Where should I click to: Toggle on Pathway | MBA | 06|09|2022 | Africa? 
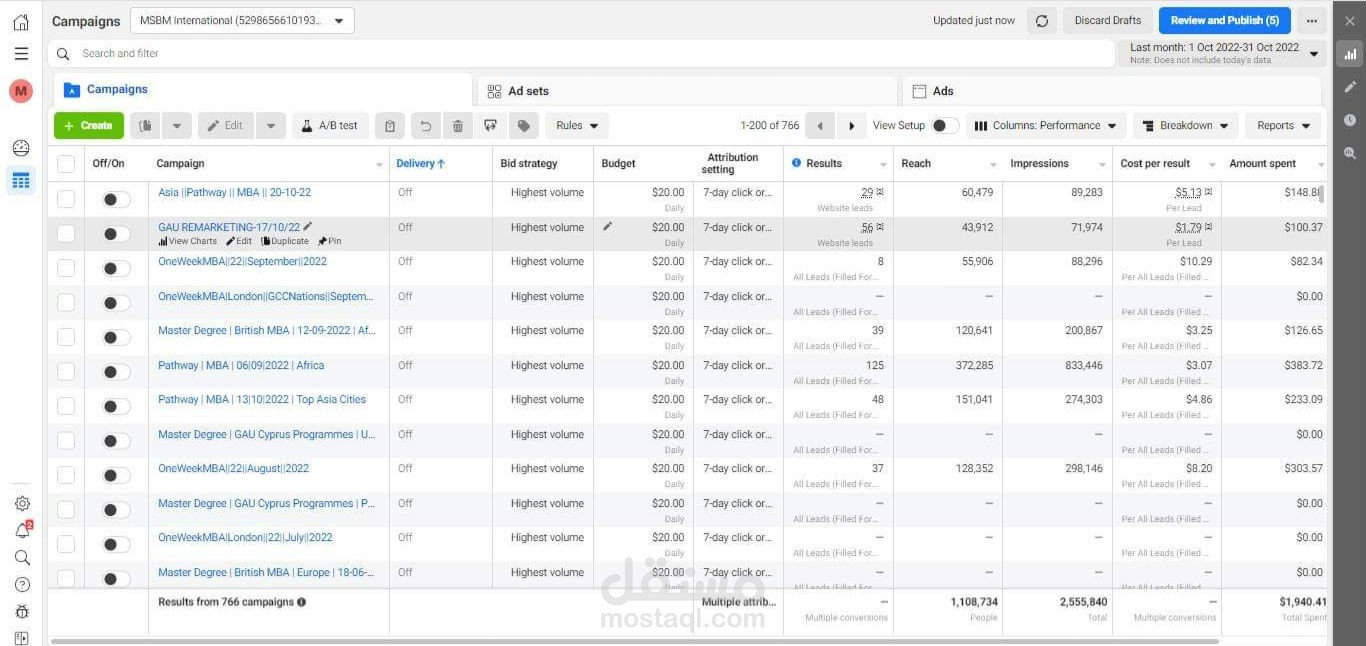click(116, 372)
